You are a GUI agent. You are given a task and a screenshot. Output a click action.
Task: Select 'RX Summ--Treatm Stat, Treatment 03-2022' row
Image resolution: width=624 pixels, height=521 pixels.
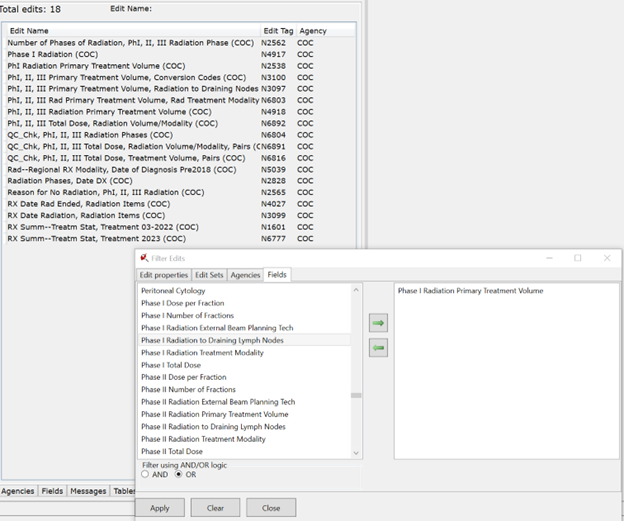[x=180, y=227]
